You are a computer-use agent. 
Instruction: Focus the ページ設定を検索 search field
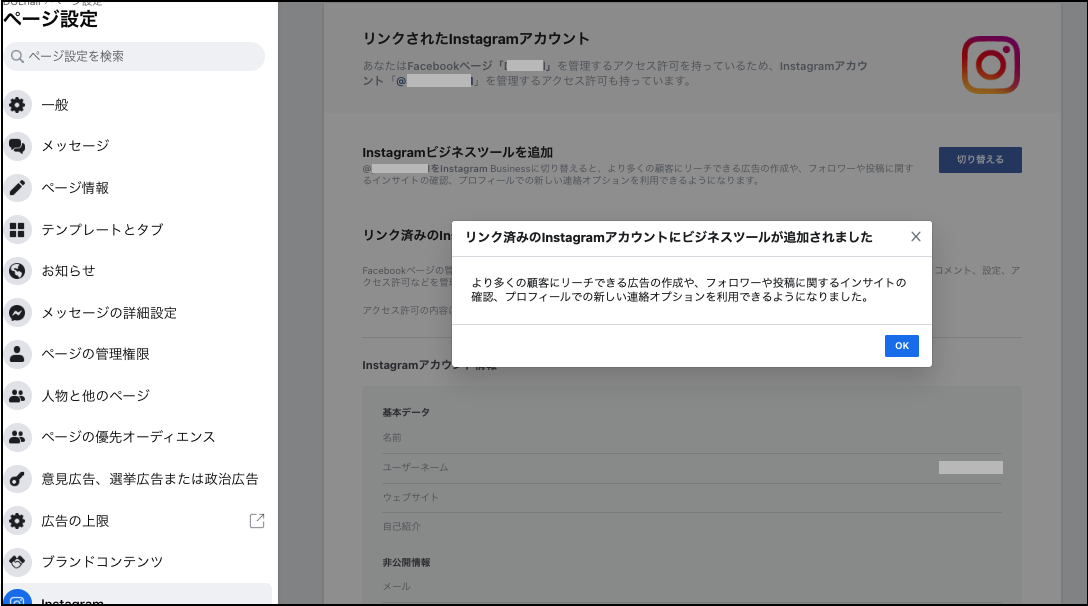click(x=135, y=56)
